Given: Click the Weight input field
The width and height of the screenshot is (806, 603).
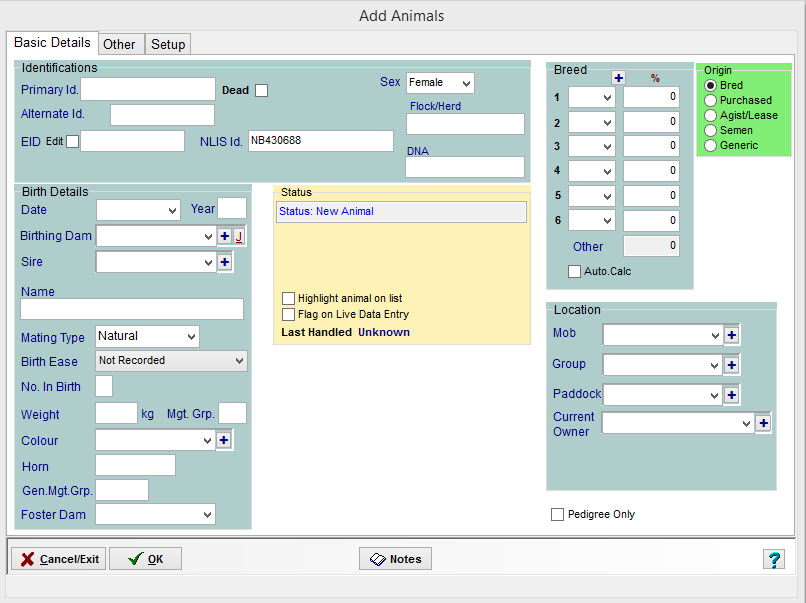Looking at the screenshot, I should tap(117, 413).
